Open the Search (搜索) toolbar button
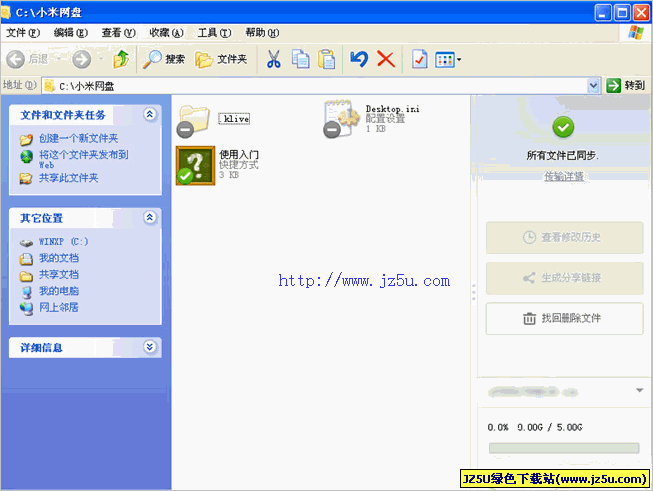The width and height of the screenshot is (653, 491). (163, 59)
